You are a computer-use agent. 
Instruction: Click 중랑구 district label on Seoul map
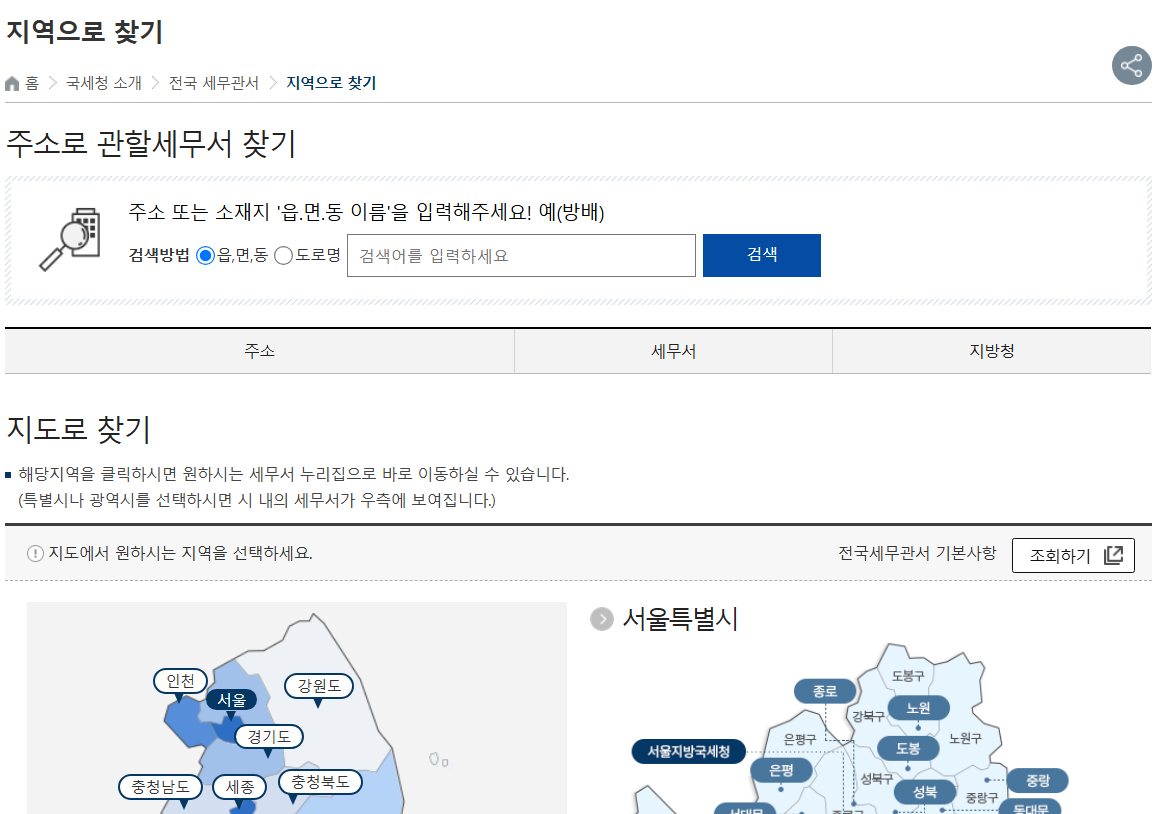(981, 798)
